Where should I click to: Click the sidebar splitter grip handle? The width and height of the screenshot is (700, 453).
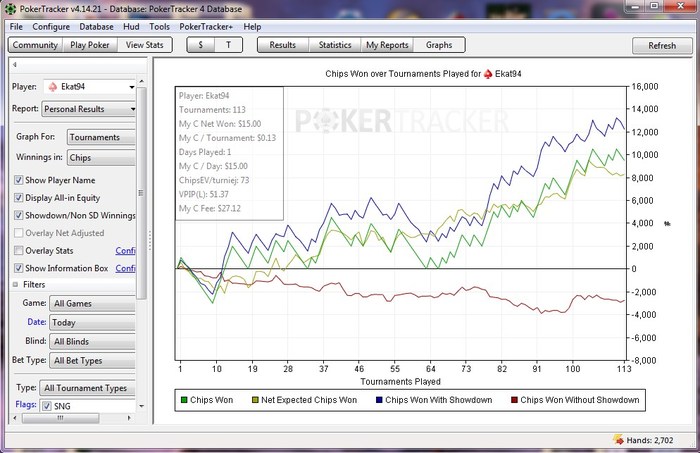click(x=150, y=241)
